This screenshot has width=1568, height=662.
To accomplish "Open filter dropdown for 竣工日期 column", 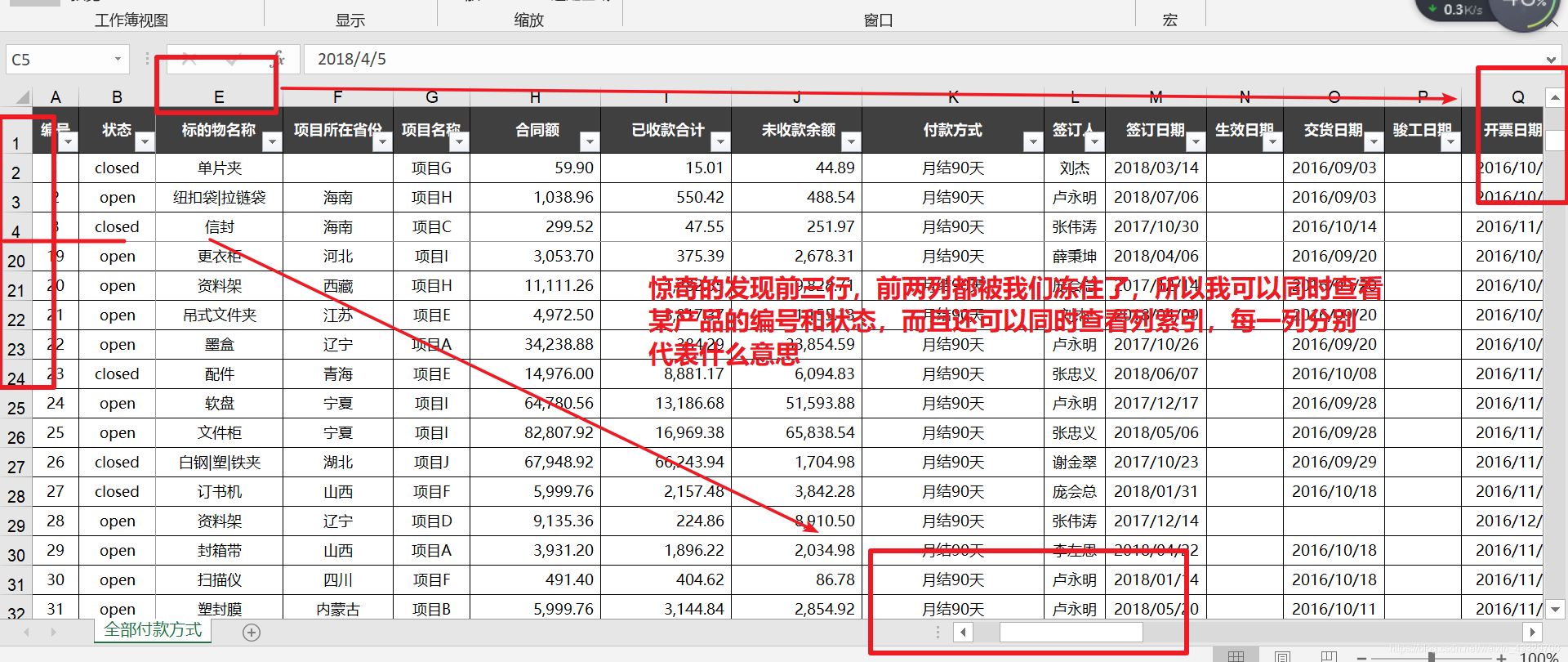I will click(x=1450, y=141).
